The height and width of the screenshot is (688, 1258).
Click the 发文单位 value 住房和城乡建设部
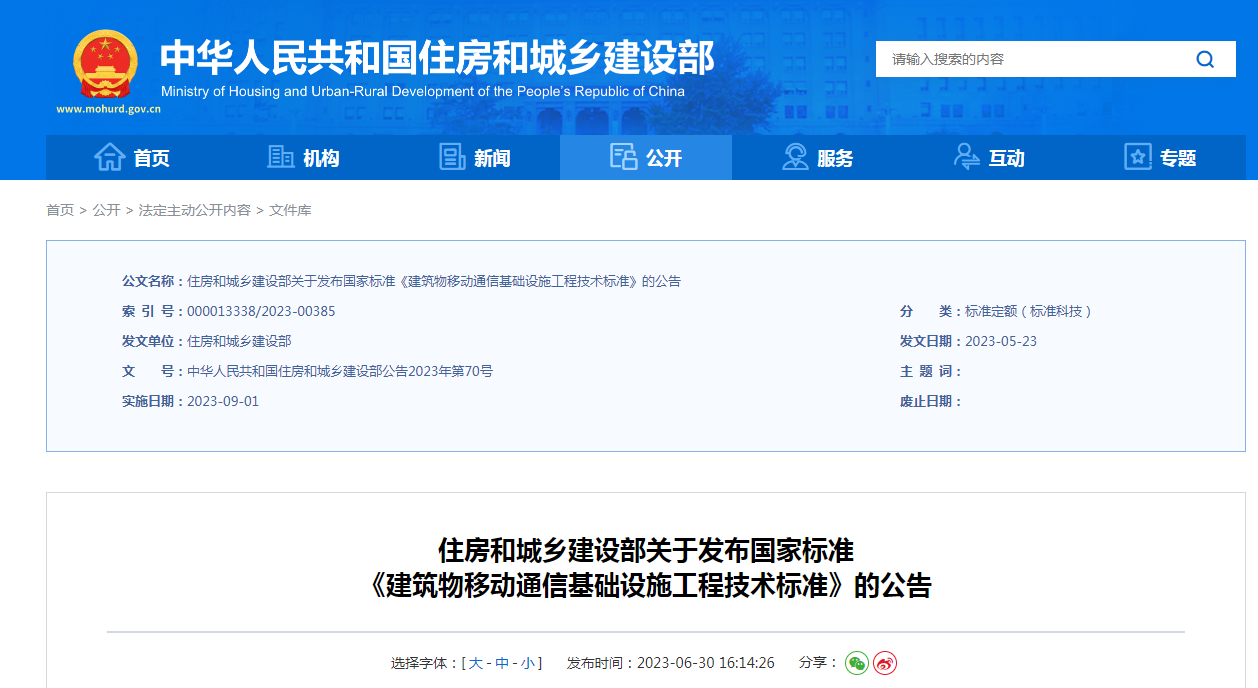tap(239, 341)
